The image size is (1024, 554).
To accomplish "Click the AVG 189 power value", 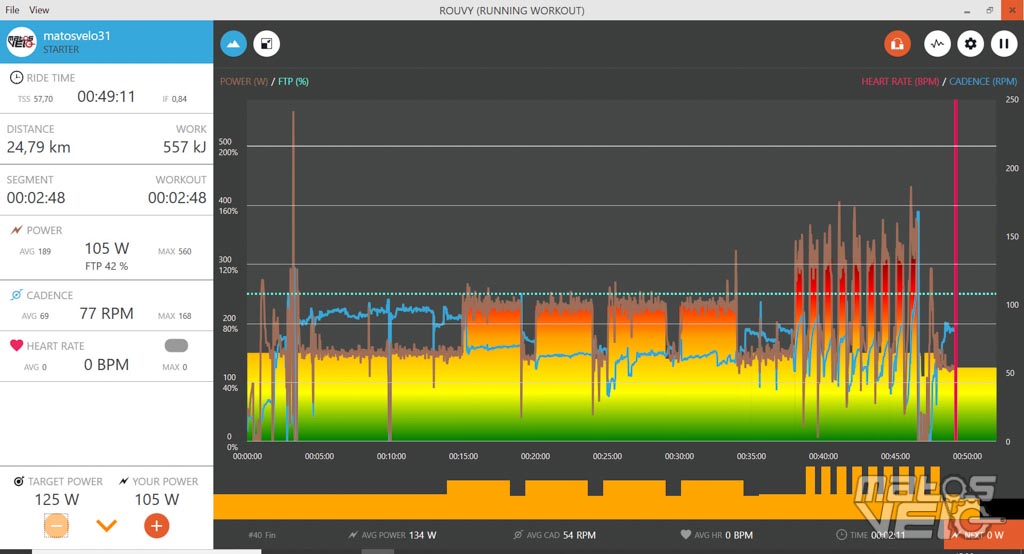I will (35, 252).
